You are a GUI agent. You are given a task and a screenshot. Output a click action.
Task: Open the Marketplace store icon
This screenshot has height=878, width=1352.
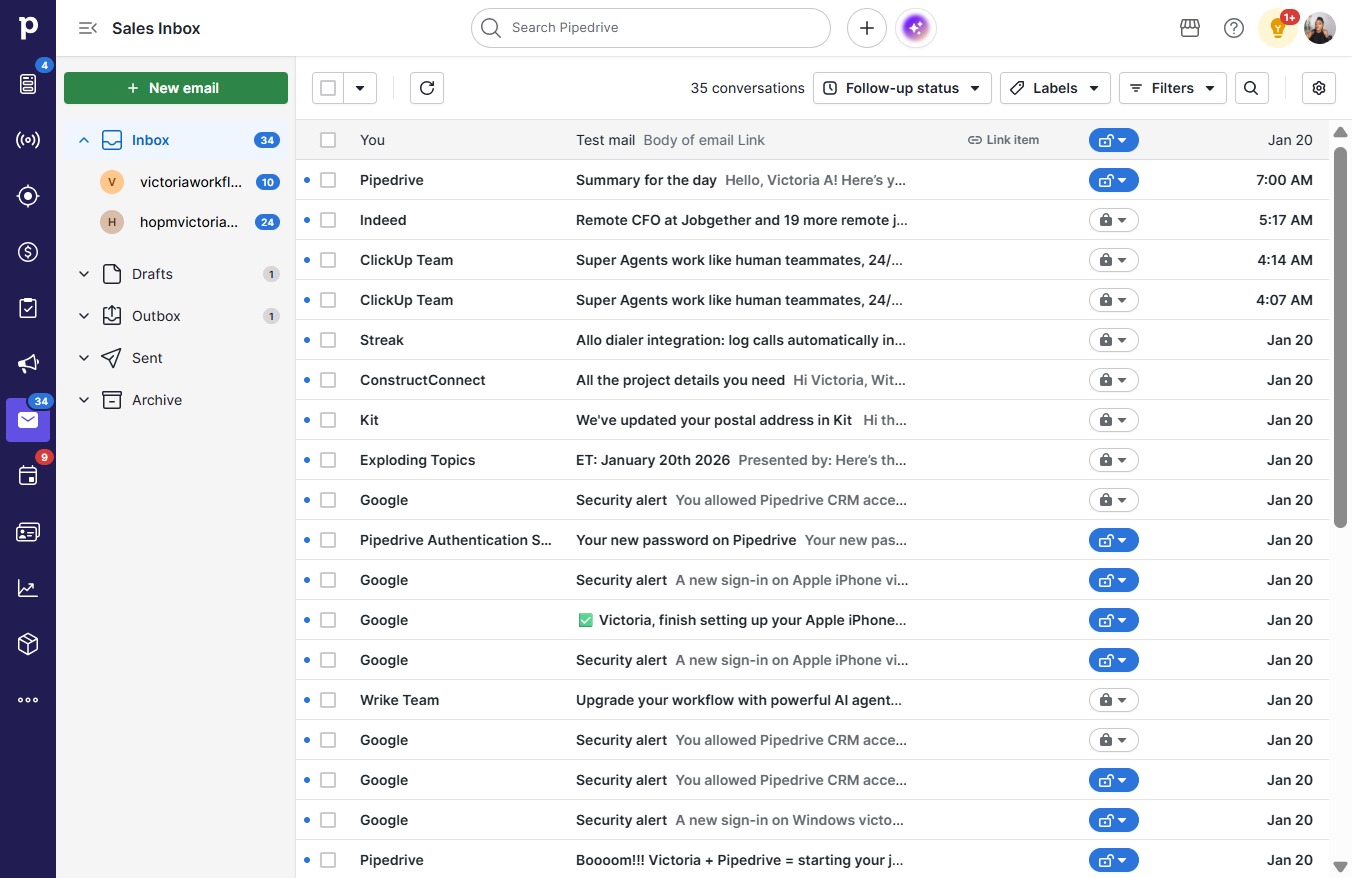pyautogui.click(x=1190, y=28)
